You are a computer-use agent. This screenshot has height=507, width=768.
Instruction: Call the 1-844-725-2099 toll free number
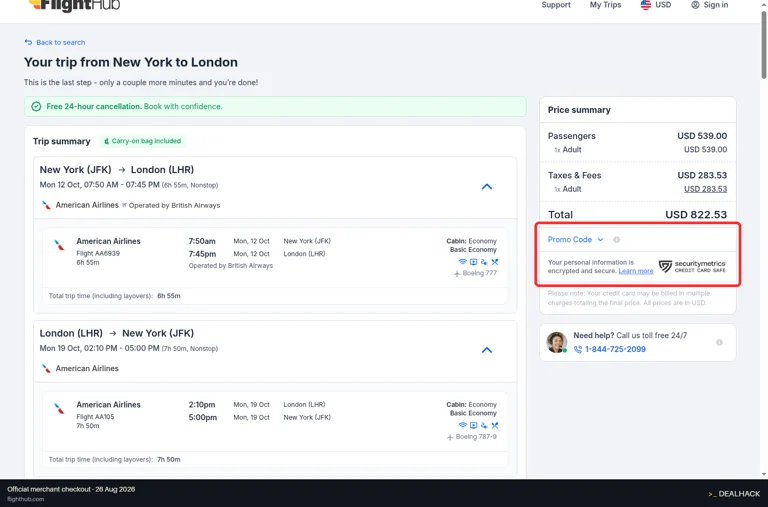pos(615,349)
